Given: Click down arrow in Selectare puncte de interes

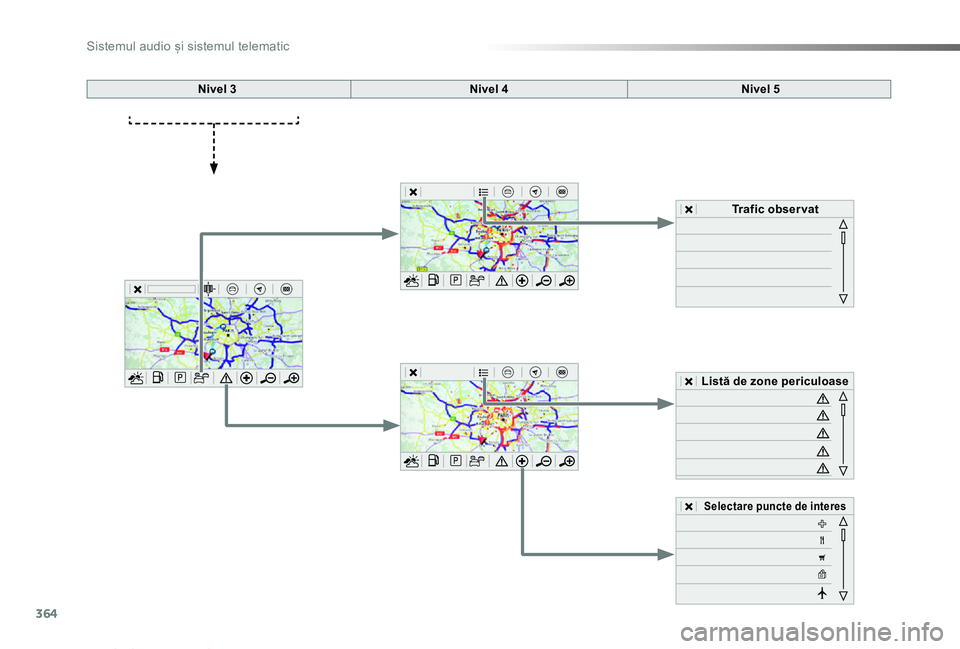Looking at the screenshot, I should click(x=843, y=596).
